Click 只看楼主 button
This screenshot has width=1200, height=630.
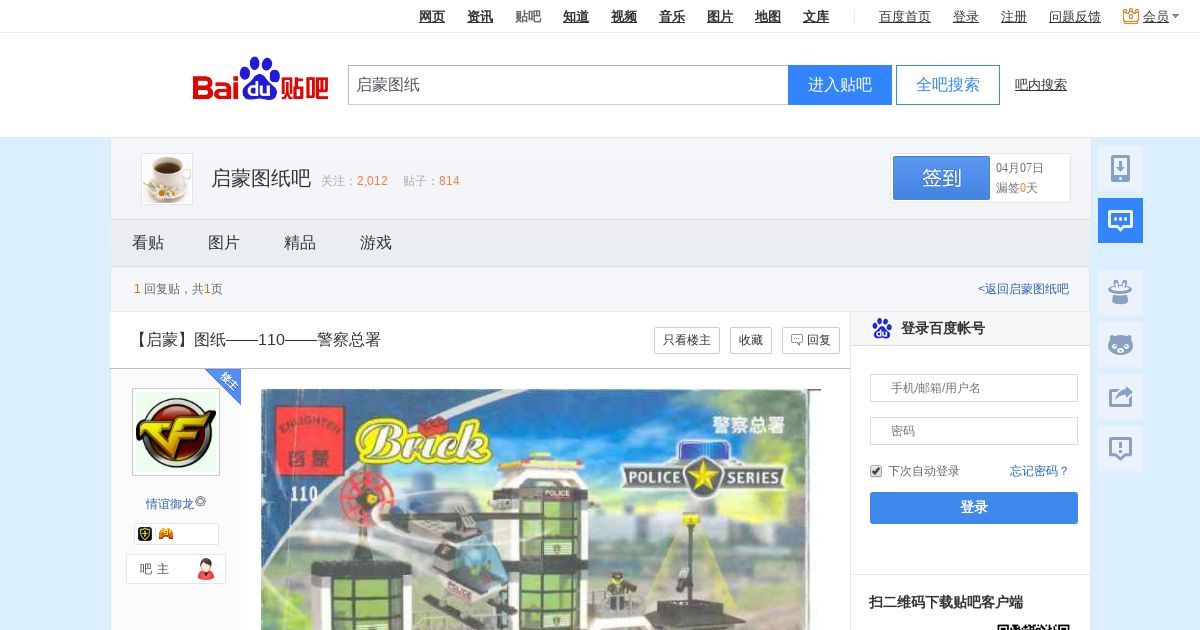687,340
